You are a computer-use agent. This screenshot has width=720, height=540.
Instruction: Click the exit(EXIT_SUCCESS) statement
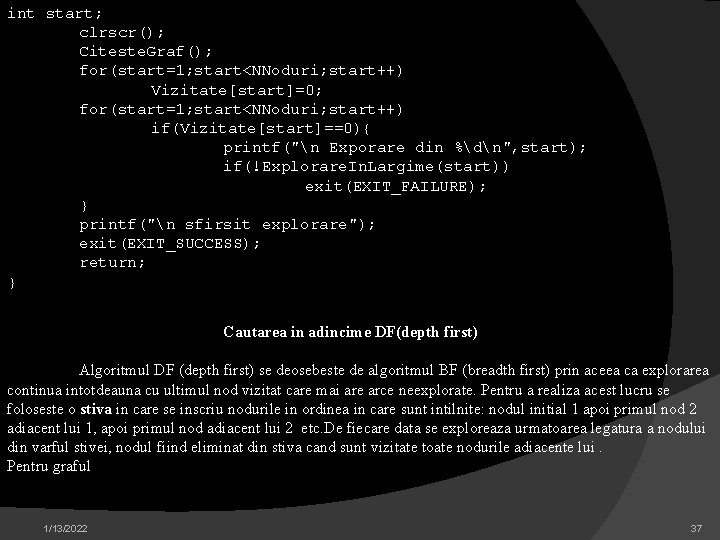pyautogui.click(x=169, y=243)
